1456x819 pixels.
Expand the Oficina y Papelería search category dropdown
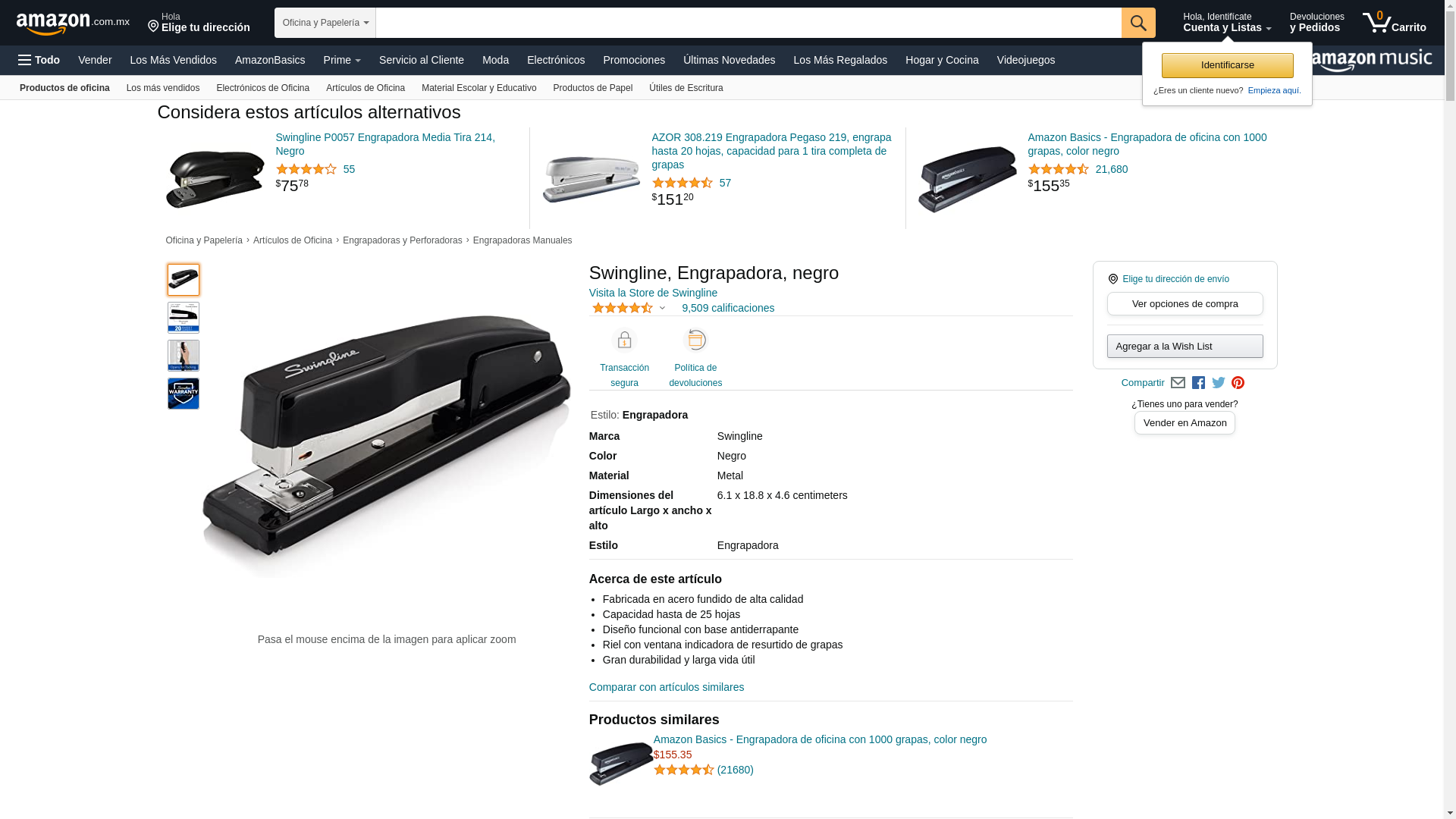(325, 23)
